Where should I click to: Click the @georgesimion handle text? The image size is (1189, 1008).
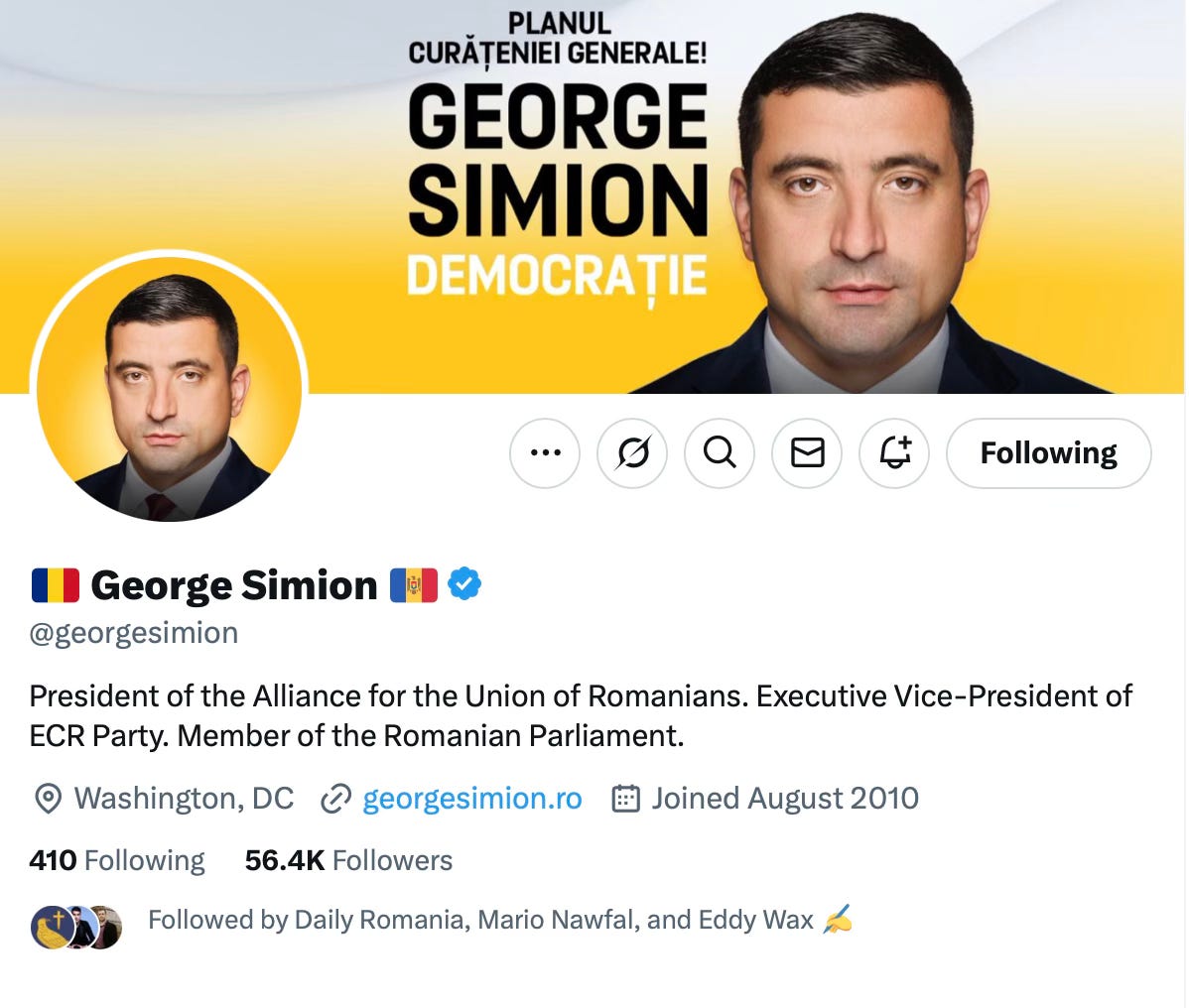pos(133,634)
